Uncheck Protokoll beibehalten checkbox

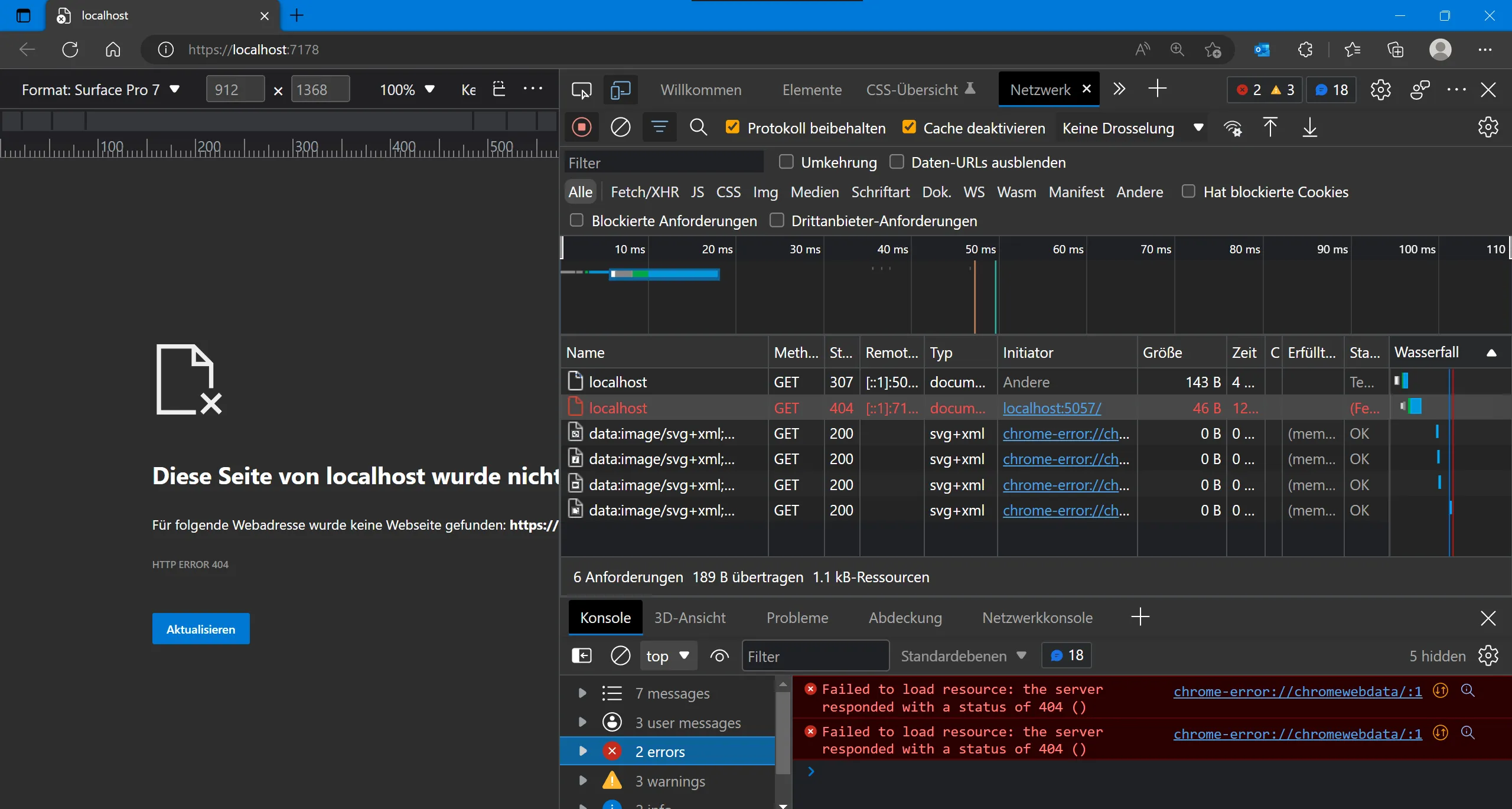[x=732, y=128]
